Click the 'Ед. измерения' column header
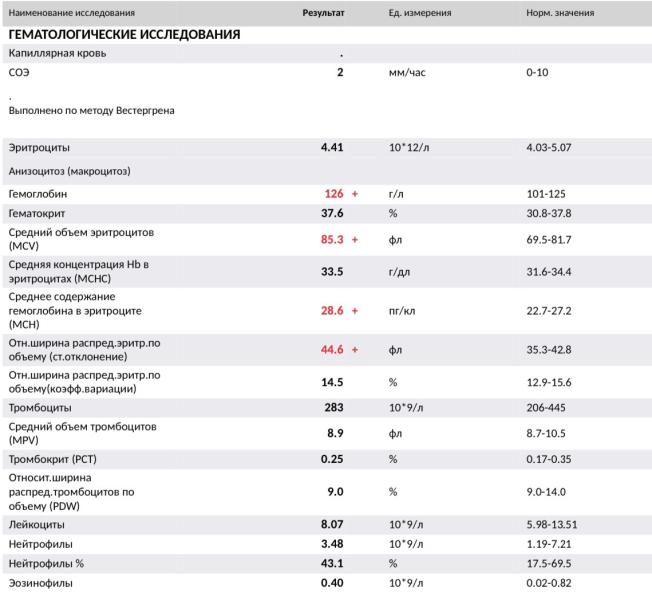 420,13
